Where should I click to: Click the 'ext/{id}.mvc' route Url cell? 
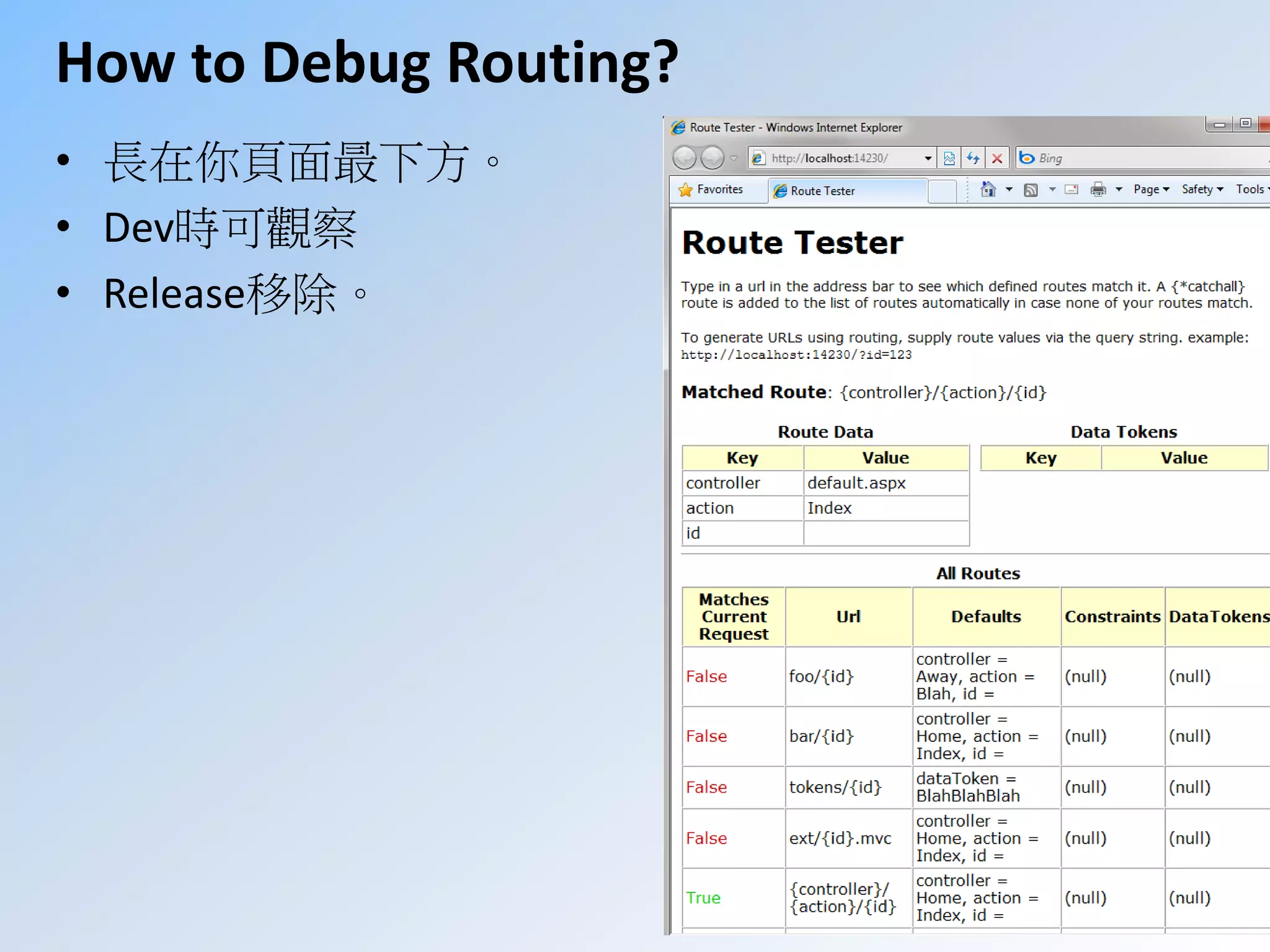[848, 839]
